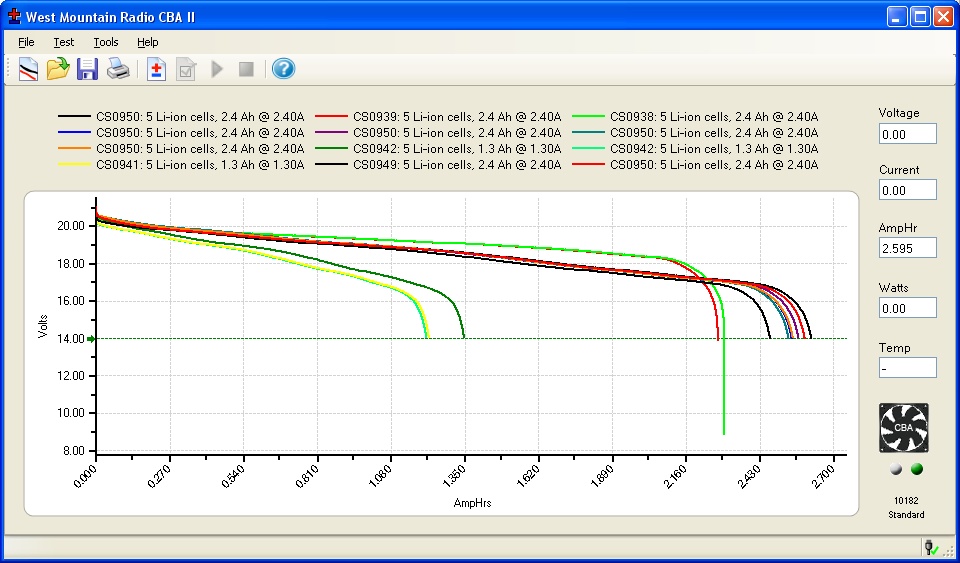Start a new test with plus-minus icon

(156, 69)
